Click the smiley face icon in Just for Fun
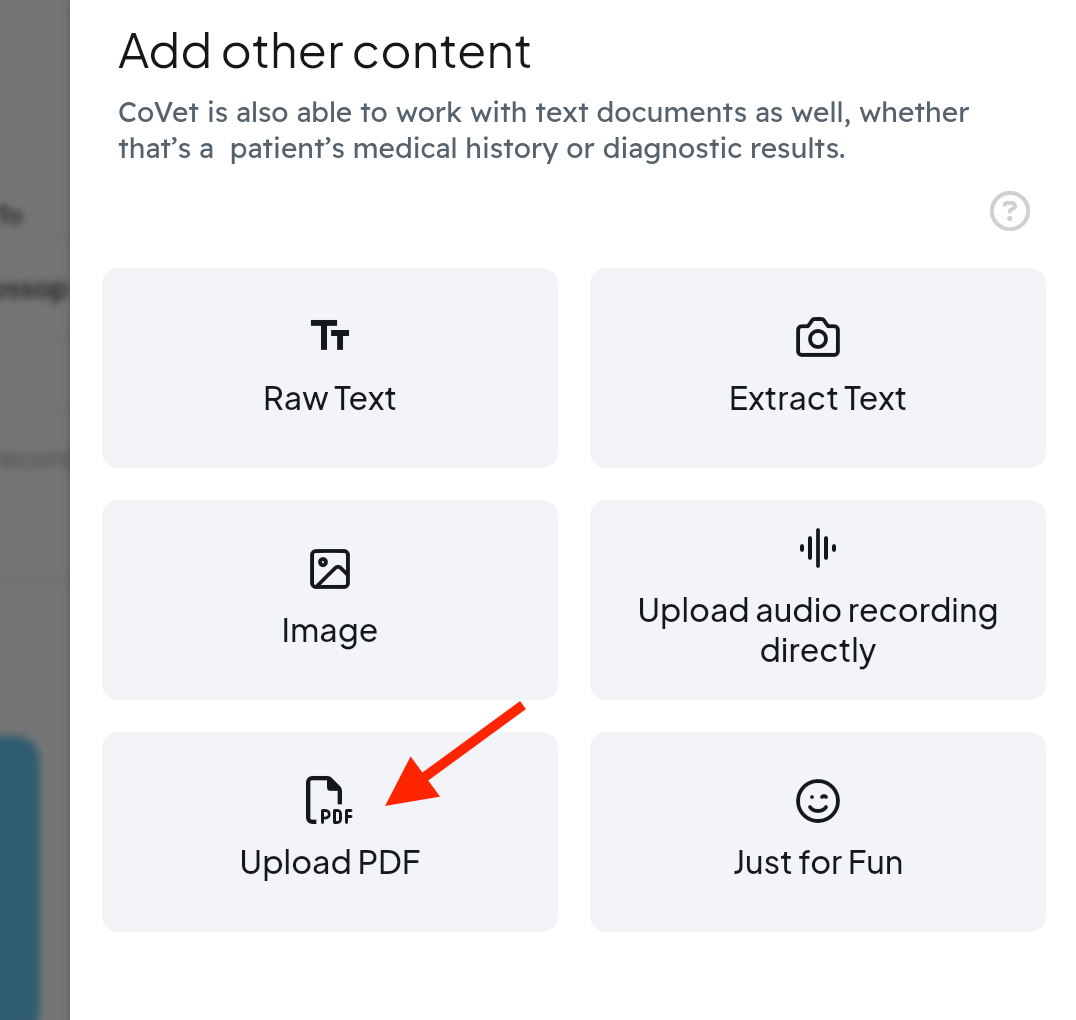Screen dimensions: 1076x1020 [x=818, y=800]
